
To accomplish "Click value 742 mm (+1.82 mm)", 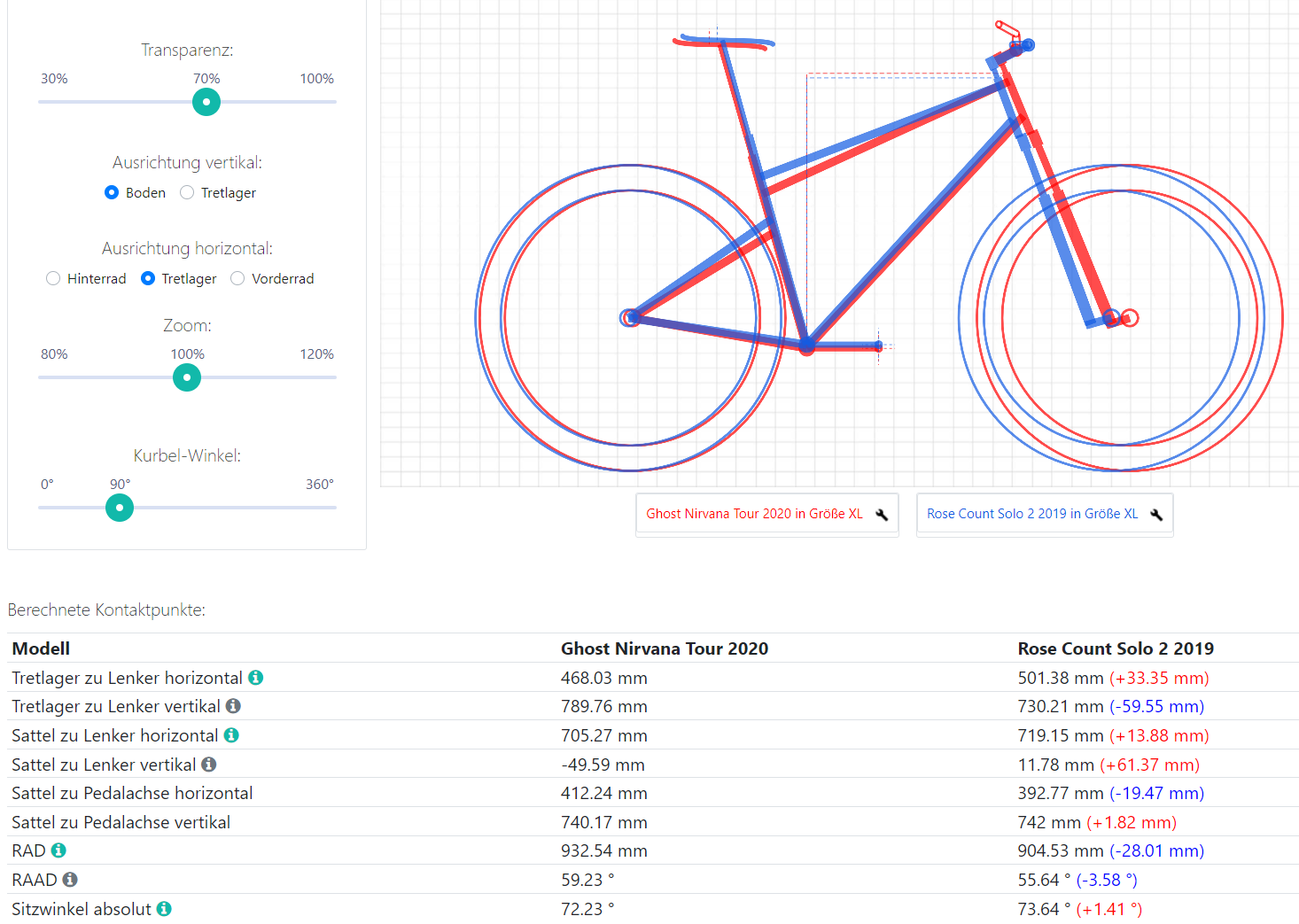I will (x=1097, y=822).
